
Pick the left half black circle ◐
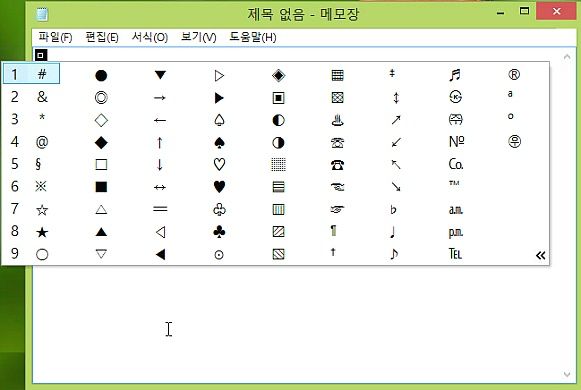point(278,120)
